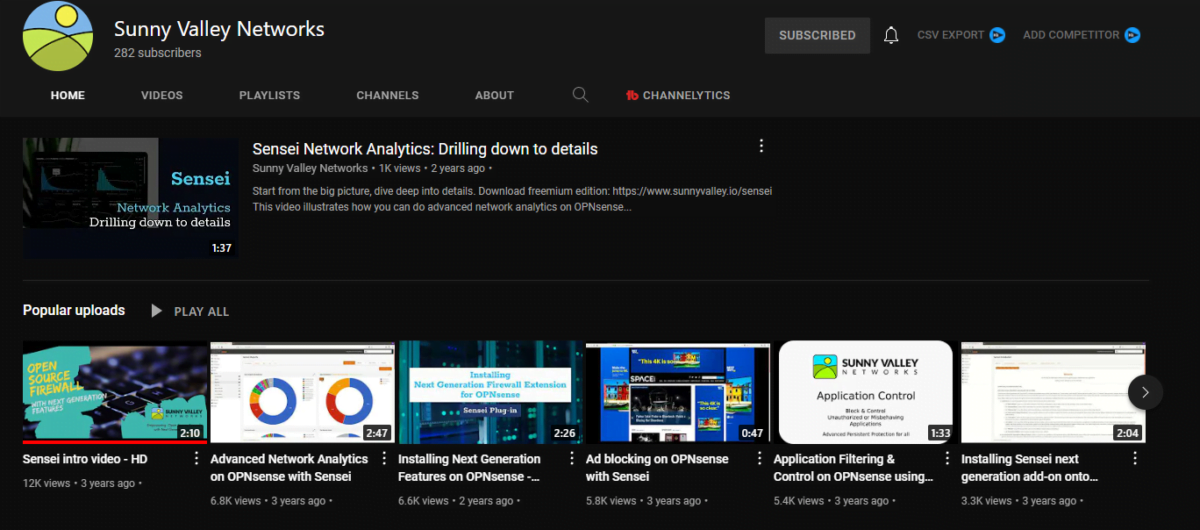Open the Application Control video thumbnail
Viewport: 1200px width, 530px height.
pos(866,392)
